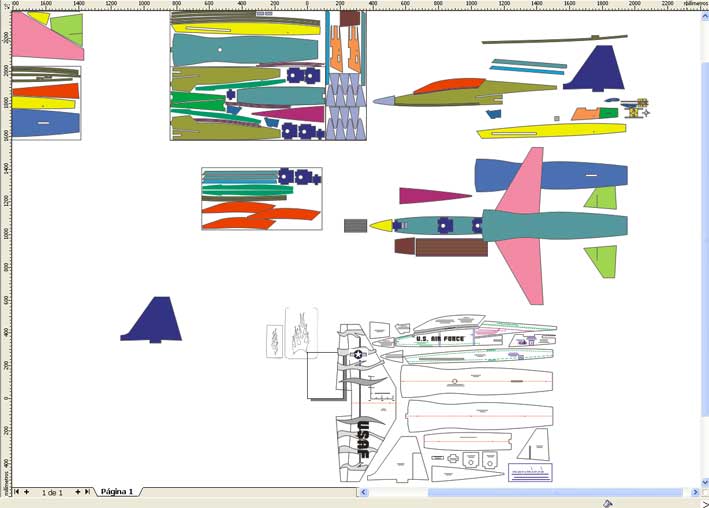
Task: Add a page after the current page
Action: [77, 492]
